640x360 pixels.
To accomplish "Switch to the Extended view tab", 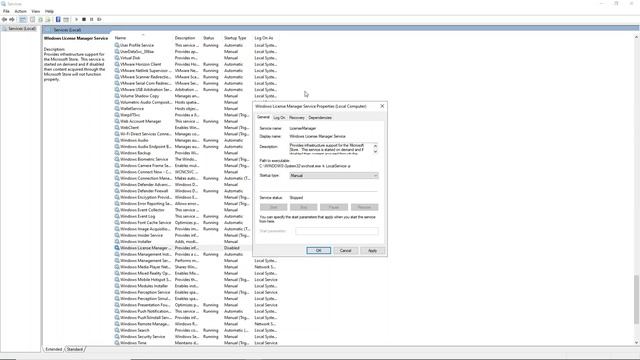I will pyautogui.click(x=53, y=349).
